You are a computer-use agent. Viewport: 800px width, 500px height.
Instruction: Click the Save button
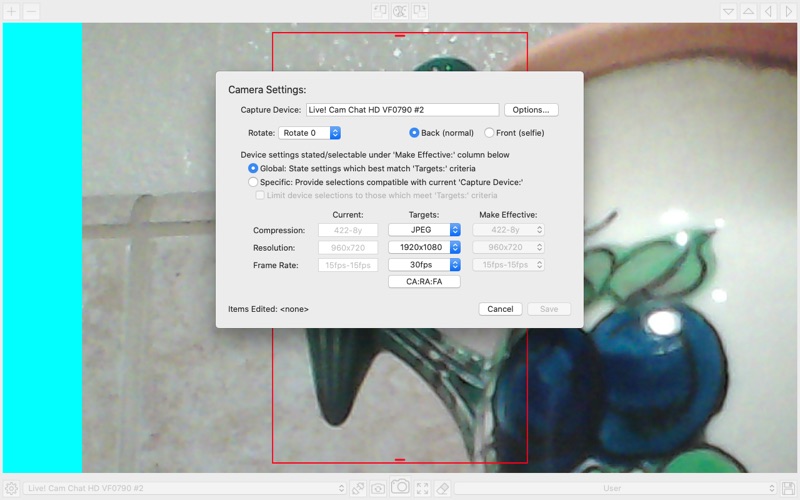(549, 309)
